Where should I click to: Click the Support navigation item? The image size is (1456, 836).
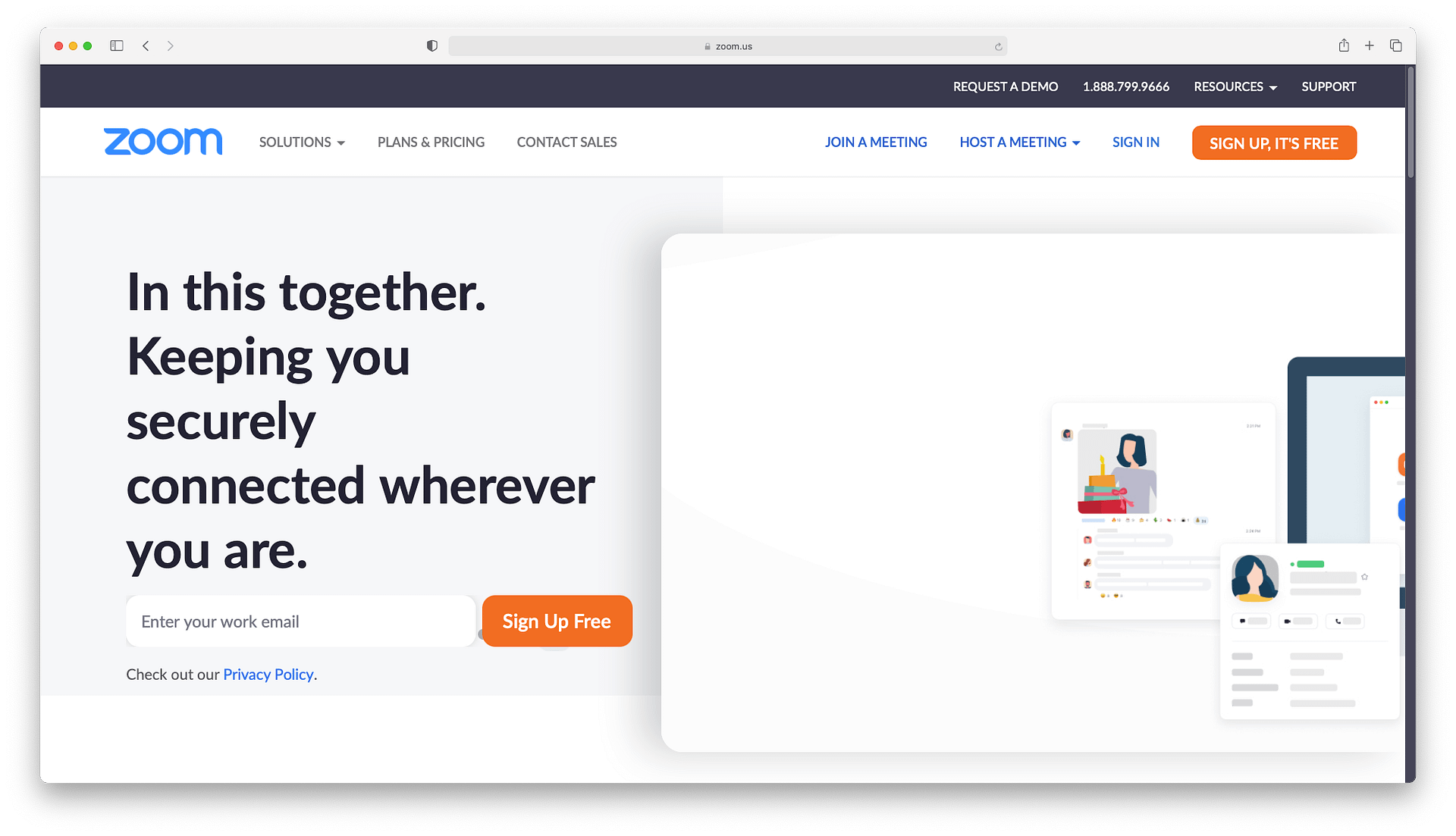click(x=1328, y=87)
